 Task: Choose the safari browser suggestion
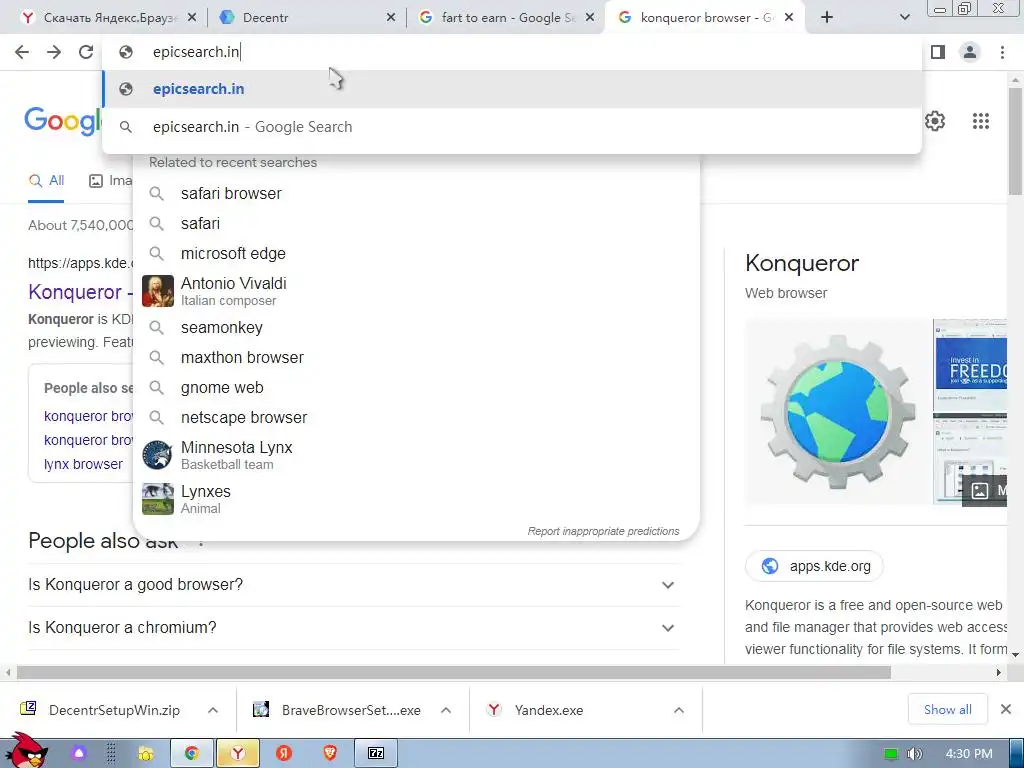coord(416,193)
